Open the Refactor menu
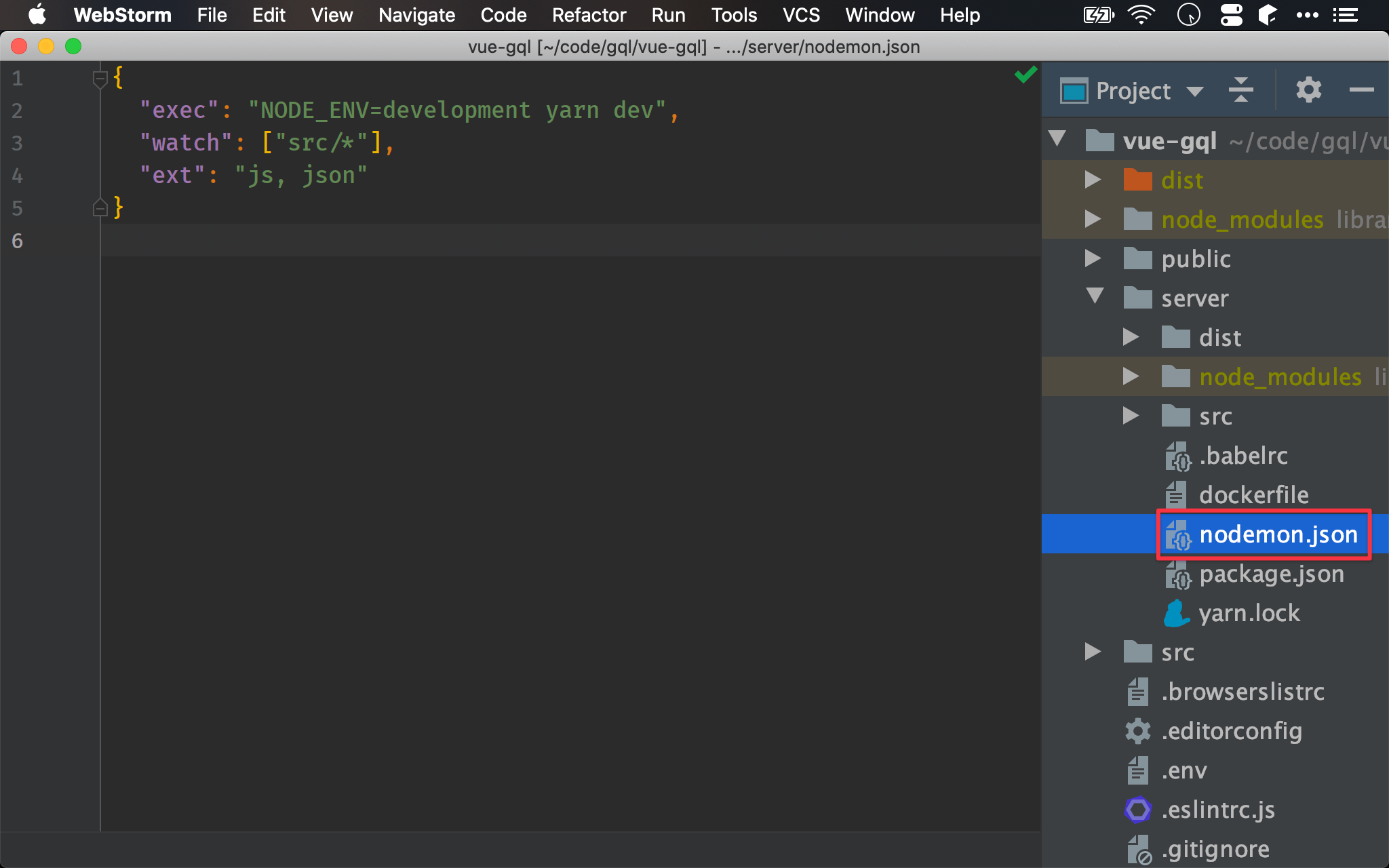Viewport: 1389px width, 868px height. point(589,15)
